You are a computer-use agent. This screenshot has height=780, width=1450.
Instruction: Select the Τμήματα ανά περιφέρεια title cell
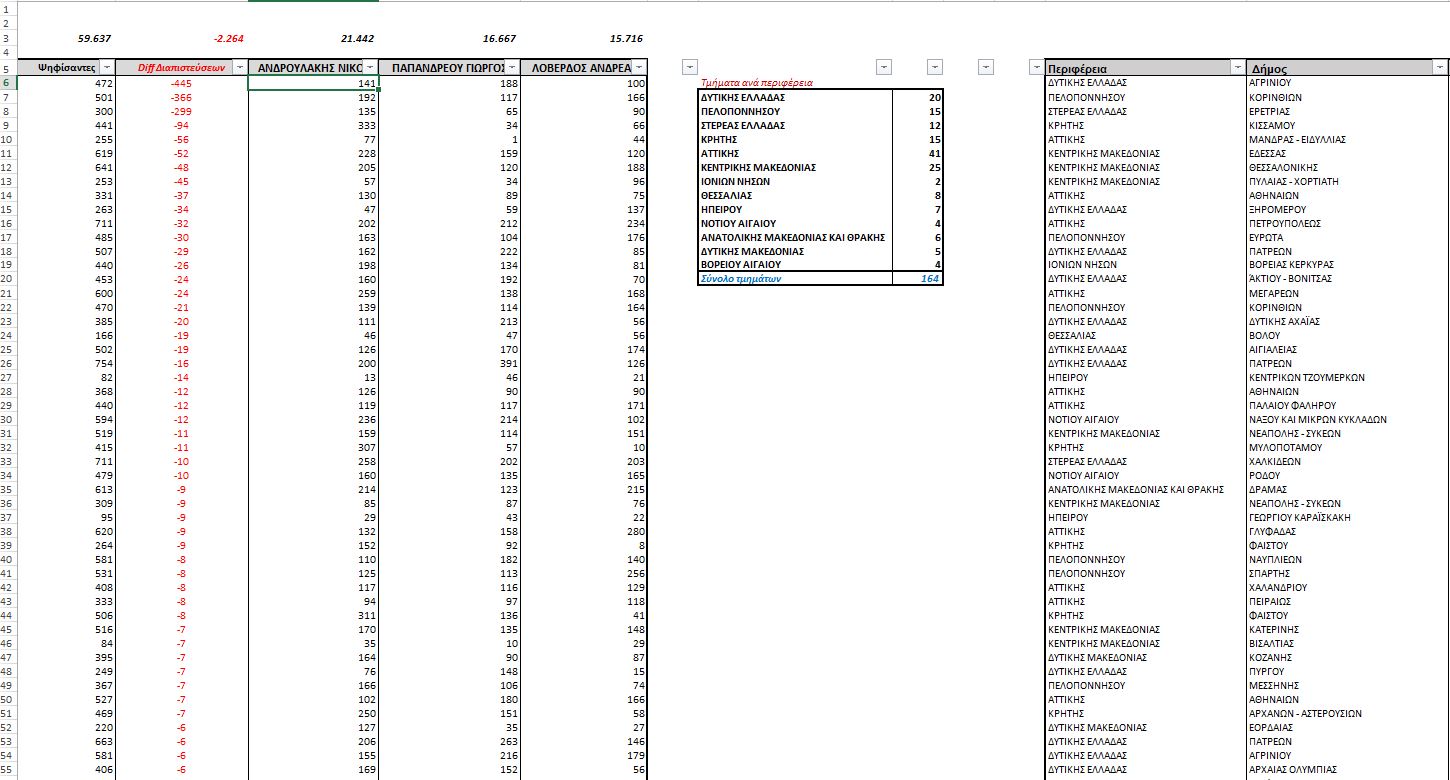pyautogui.click(x=757, y=83)
